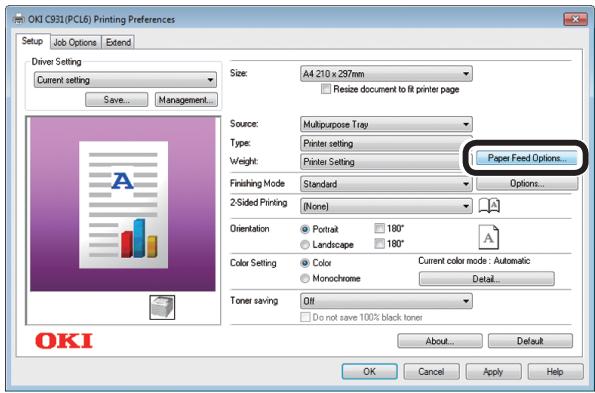
Task: Select Portrait orientation
Action: click(305, 230)
